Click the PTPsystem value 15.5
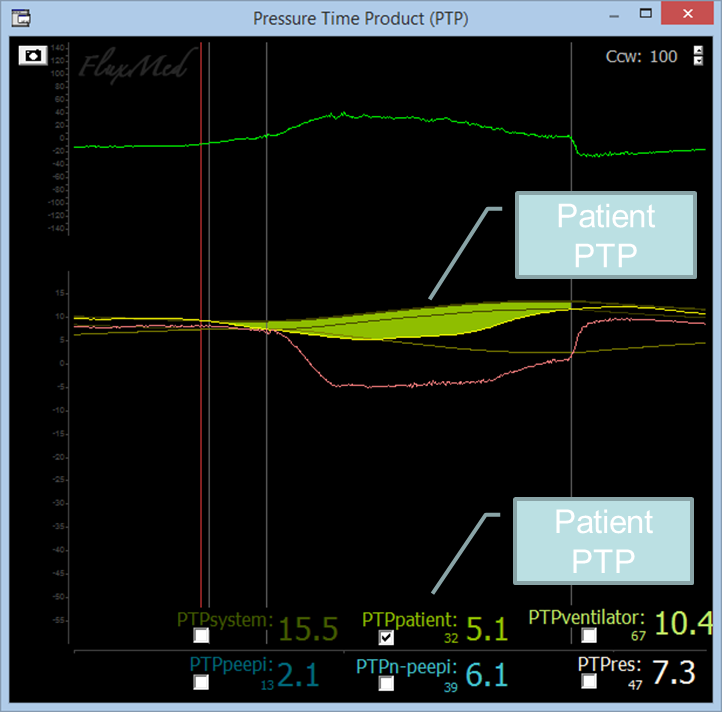Screen dimensions: 722x712 point(309,628)
